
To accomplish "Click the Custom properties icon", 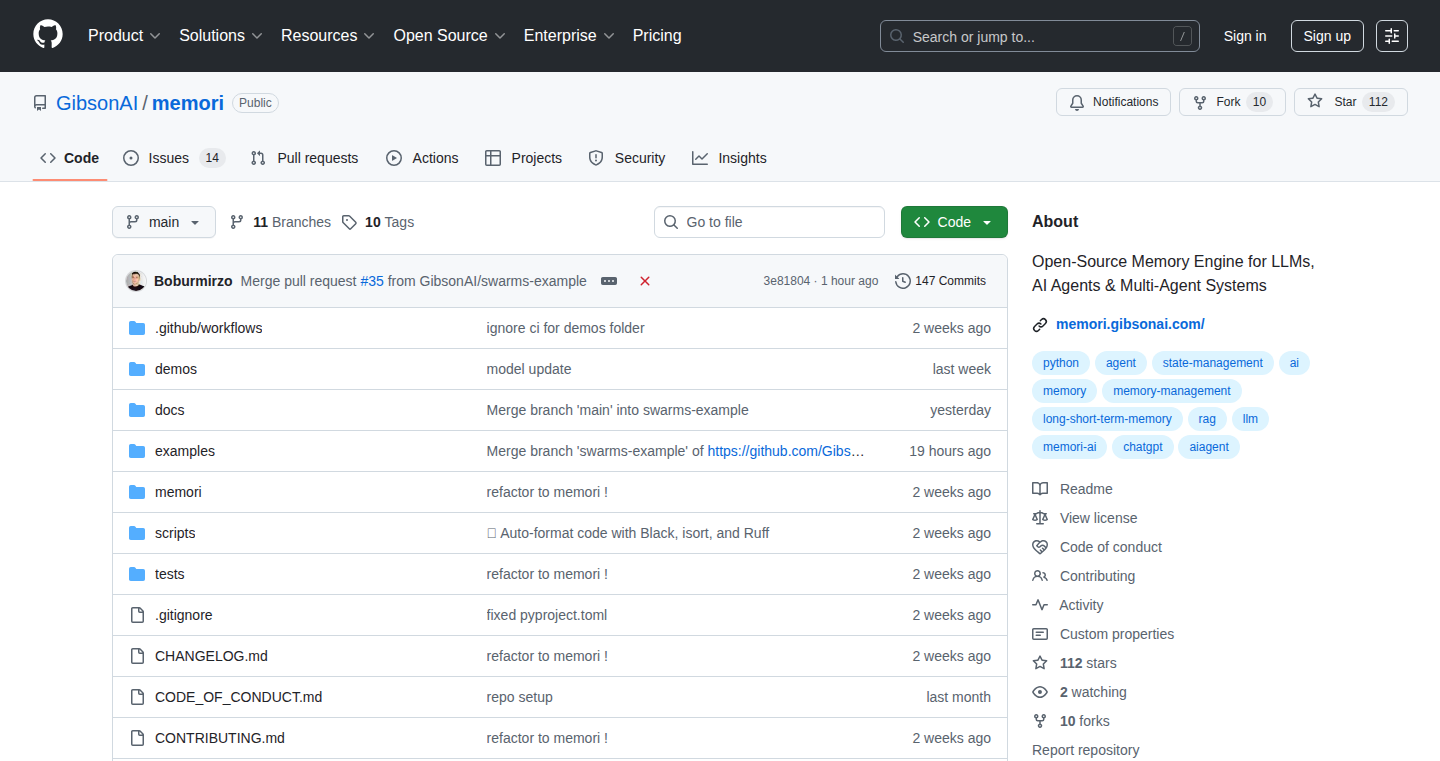I will (1040, 634).
